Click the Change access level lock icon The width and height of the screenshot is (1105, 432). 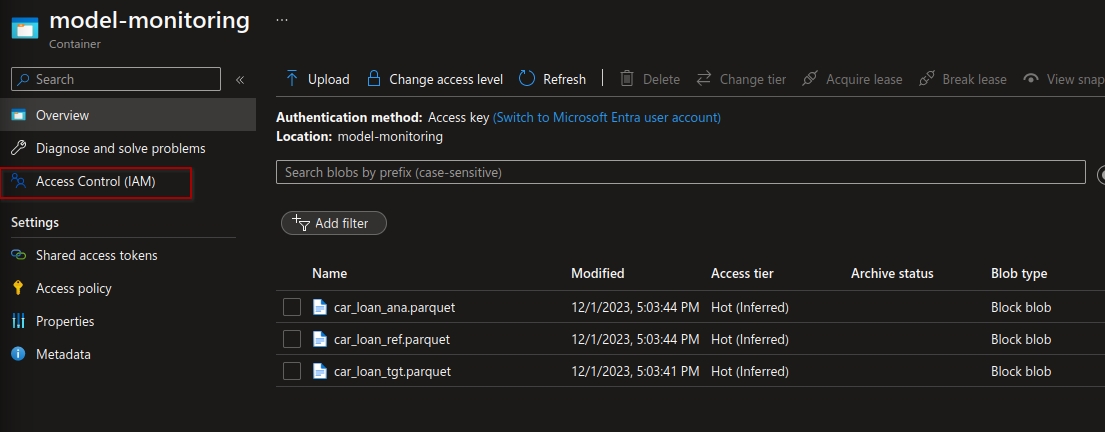coord(374,79)
